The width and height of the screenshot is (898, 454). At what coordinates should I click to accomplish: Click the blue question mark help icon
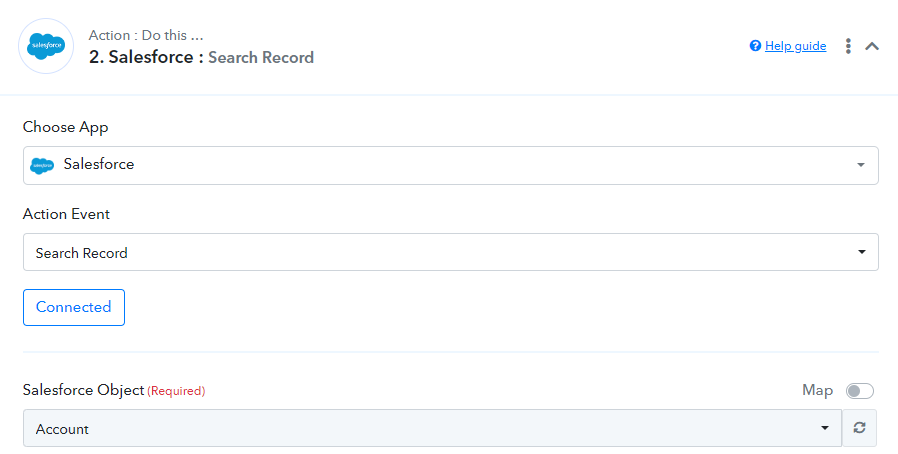(755, 46)
